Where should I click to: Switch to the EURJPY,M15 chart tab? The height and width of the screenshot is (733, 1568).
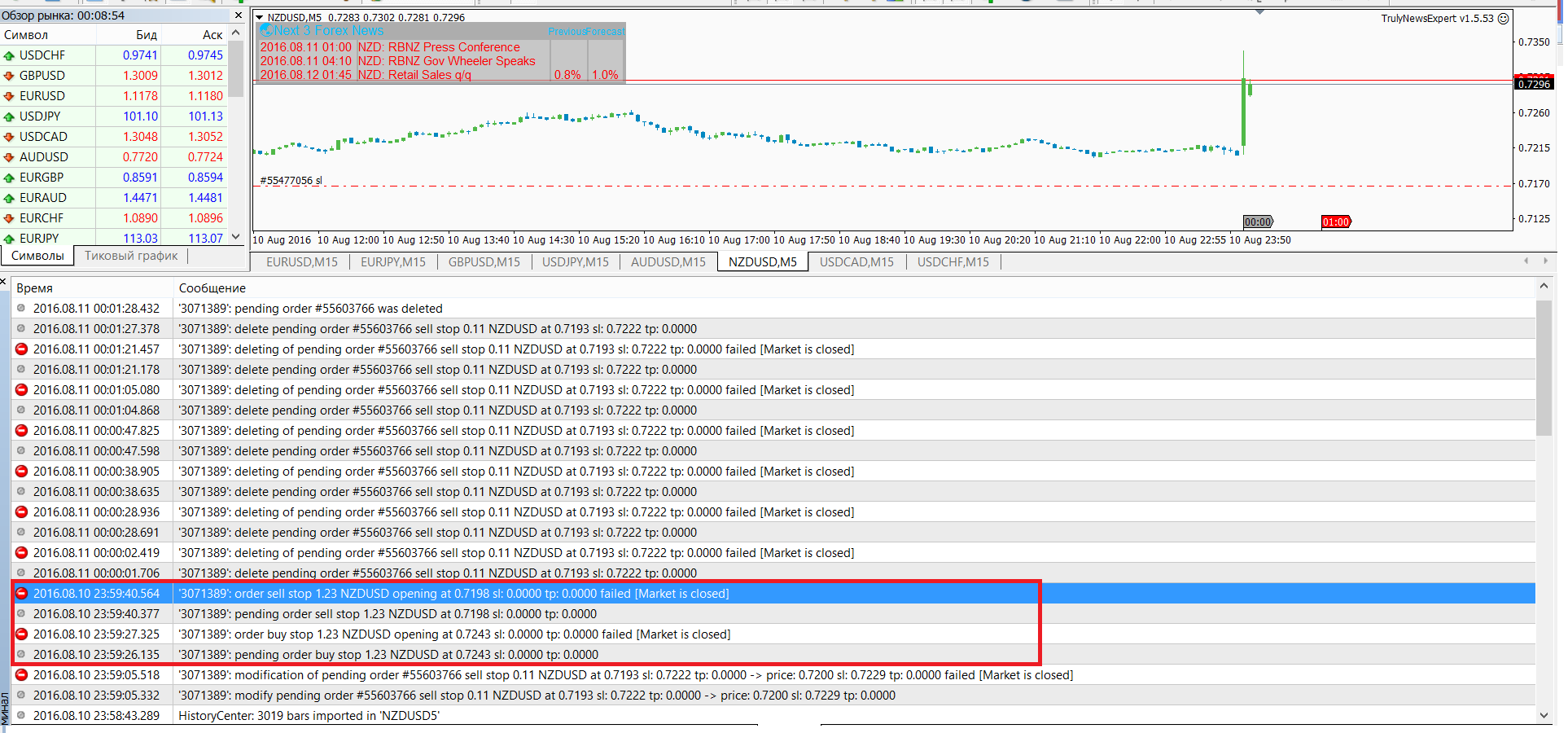coord(393,262)
